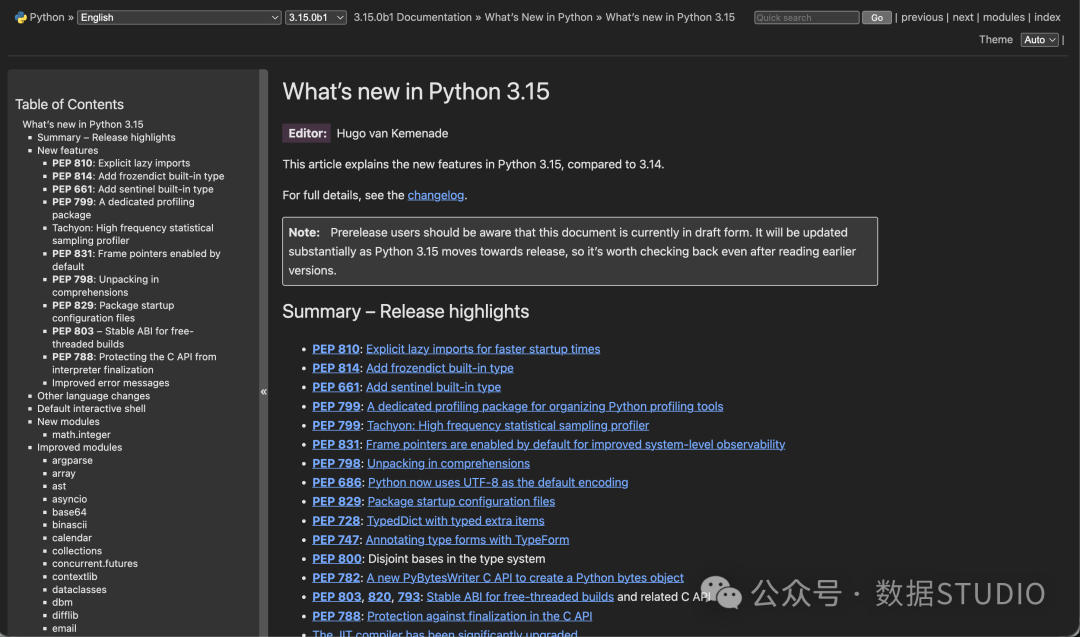Open the Theme Auto dropdown
The height and width of the screenshot is (637, 1080).
(1039, 40)
